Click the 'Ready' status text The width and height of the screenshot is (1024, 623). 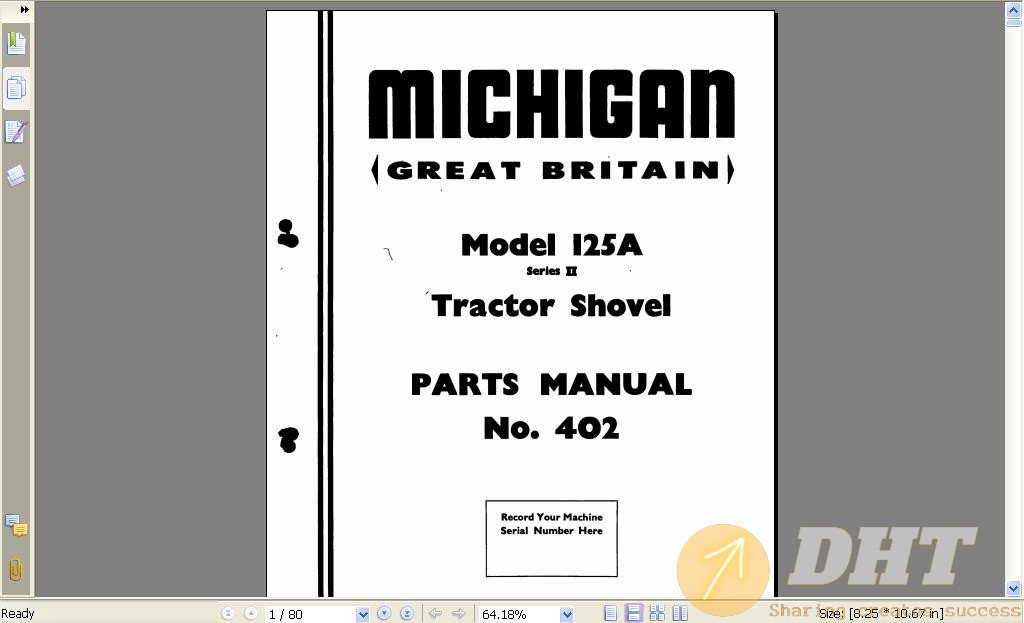18,614
